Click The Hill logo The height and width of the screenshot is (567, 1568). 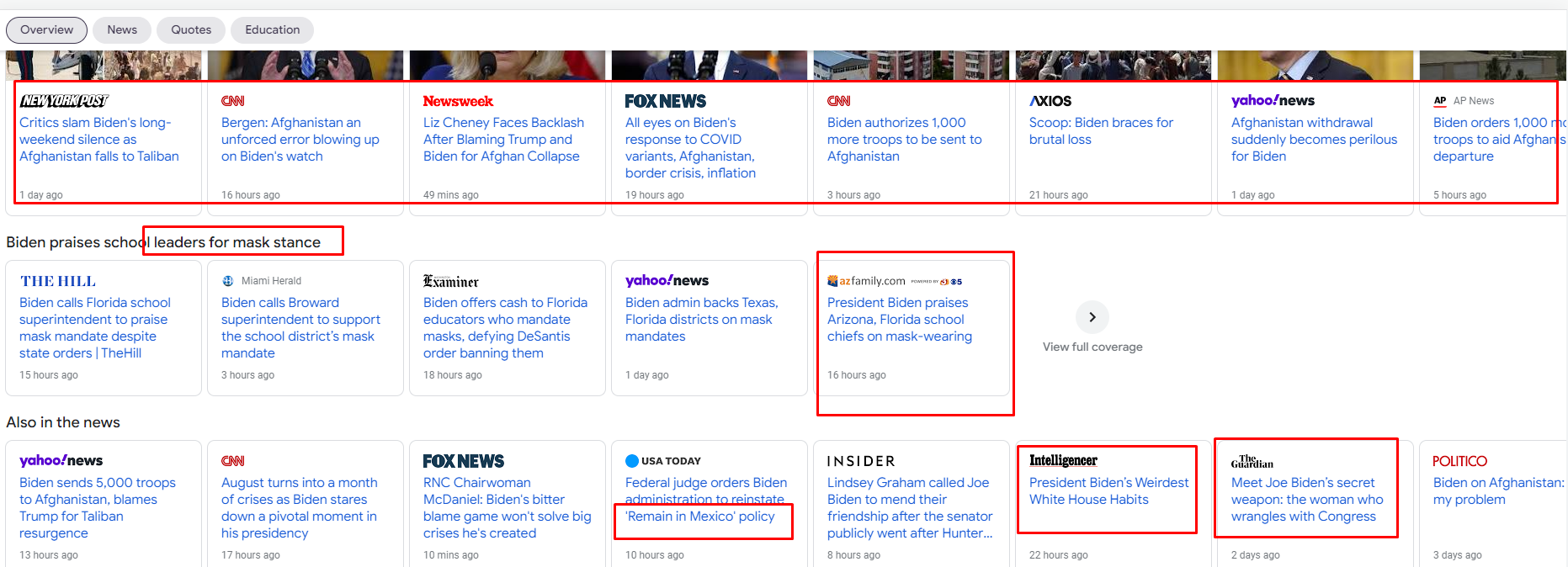58,281
